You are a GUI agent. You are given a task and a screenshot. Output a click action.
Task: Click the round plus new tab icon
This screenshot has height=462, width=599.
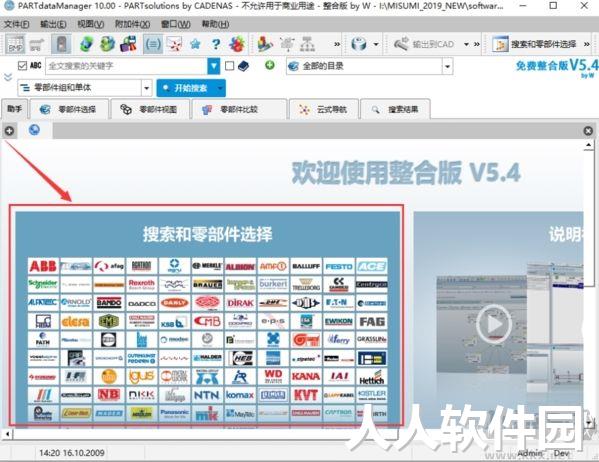[x=9, y=131]
